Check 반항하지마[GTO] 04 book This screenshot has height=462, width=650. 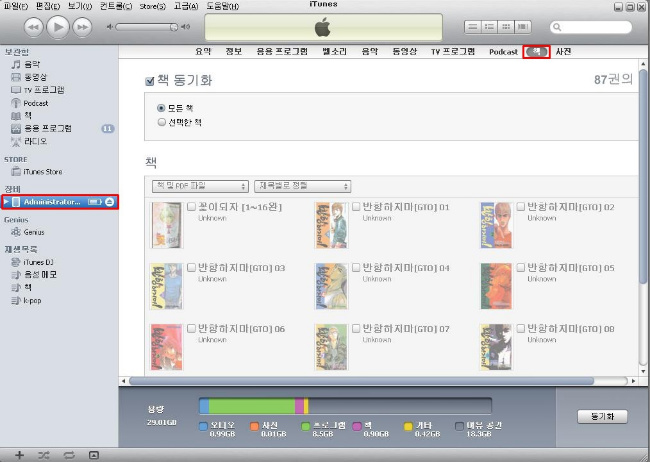tap(356, 267)
